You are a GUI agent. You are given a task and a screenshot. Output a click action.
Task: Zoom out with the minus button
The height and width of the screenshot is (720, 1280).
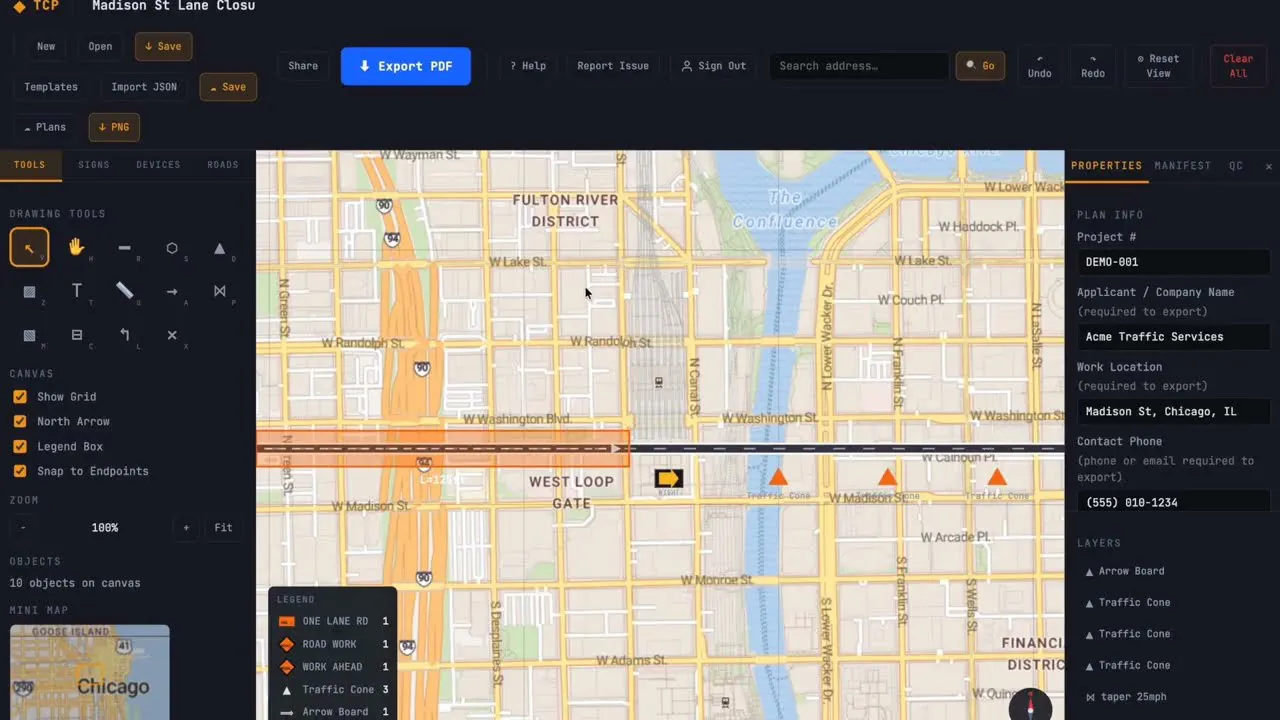click(x=23, y=527)
